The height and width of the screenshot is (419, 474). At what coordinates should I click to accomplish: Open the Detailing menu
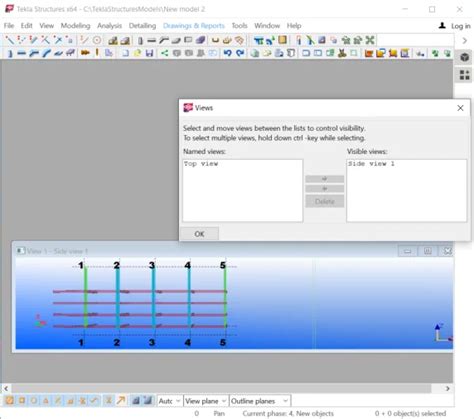(142, 26)
